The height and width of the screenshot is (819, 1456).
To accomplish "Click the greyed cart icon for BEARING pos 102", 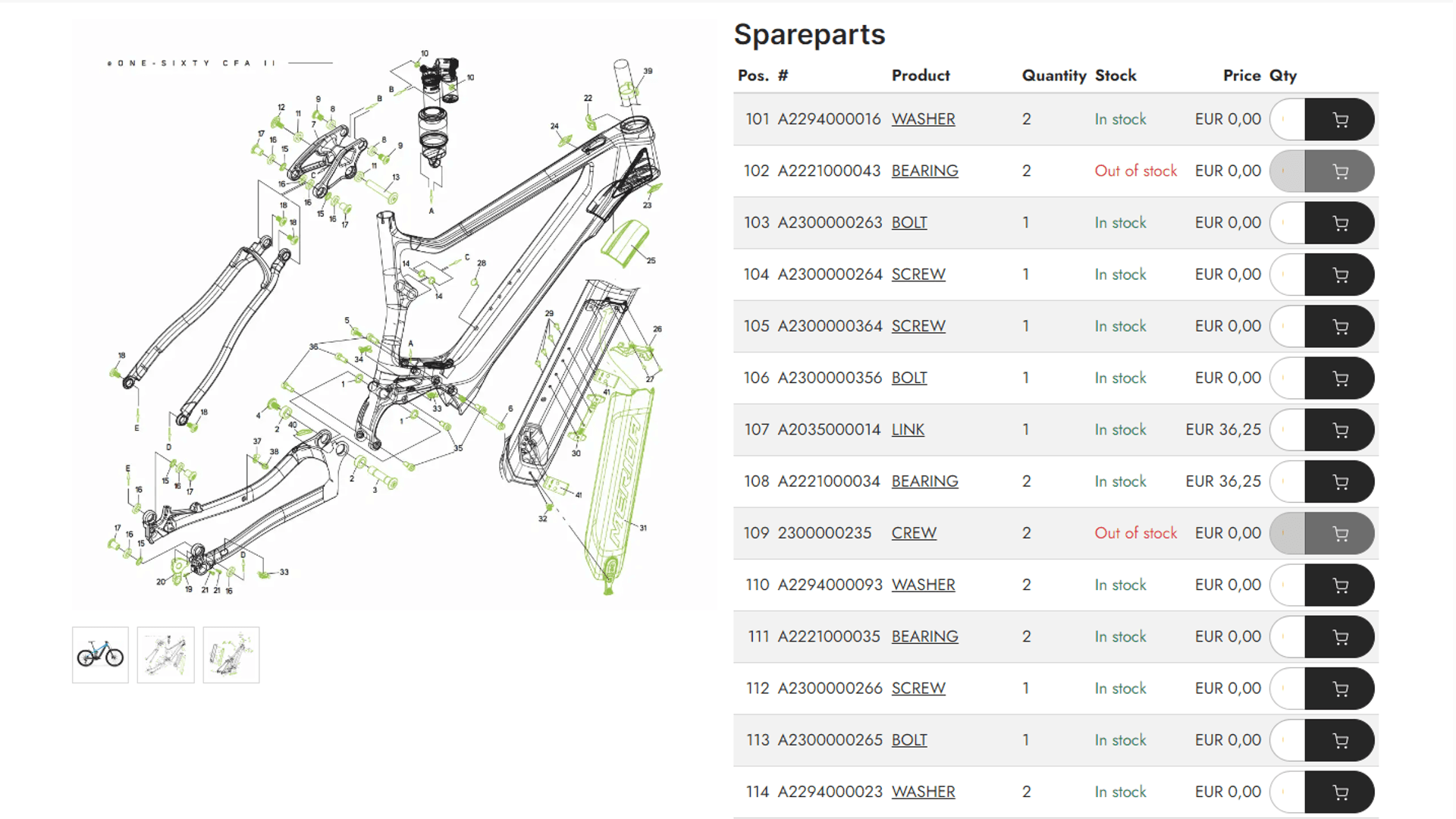I will click(x=1339, y=171).
